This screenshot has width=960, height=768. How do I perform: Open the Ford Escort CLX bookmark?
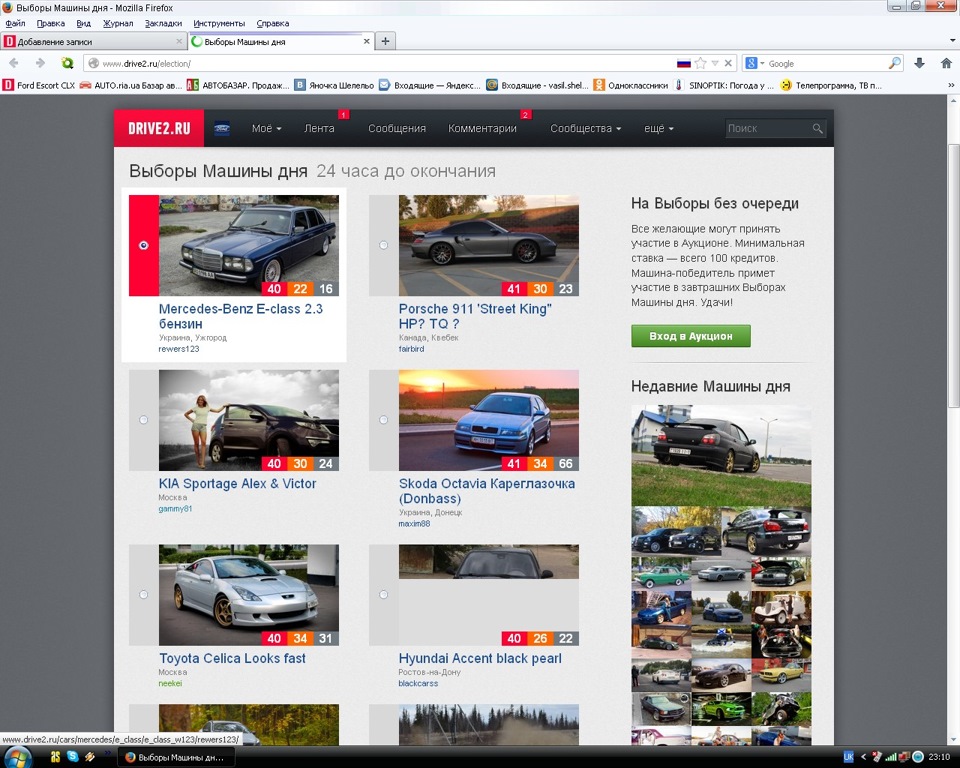coord(39,86)
